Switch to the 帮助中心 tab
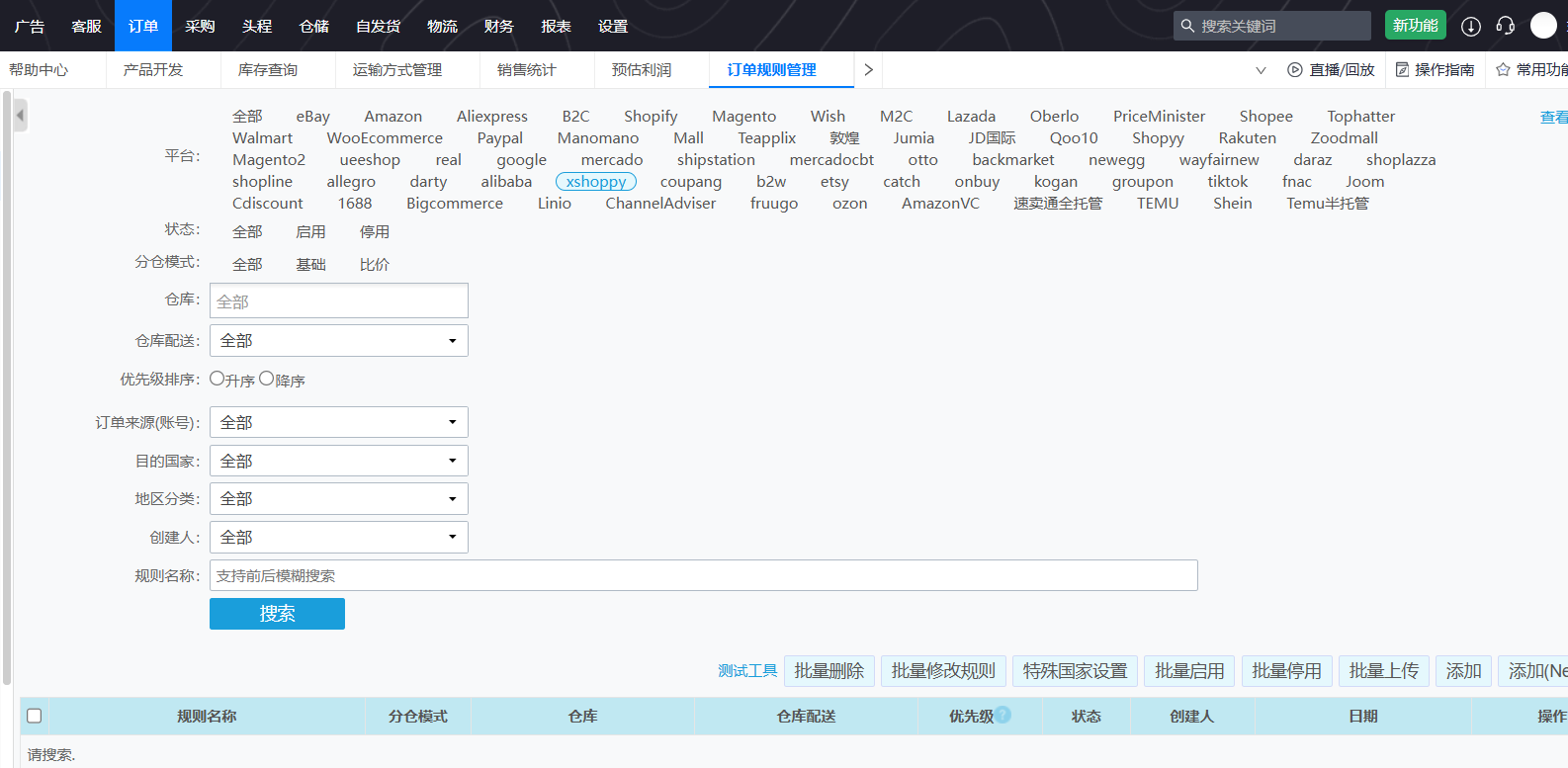Screen dimensions: 1568x768 (x=40, y=70)
